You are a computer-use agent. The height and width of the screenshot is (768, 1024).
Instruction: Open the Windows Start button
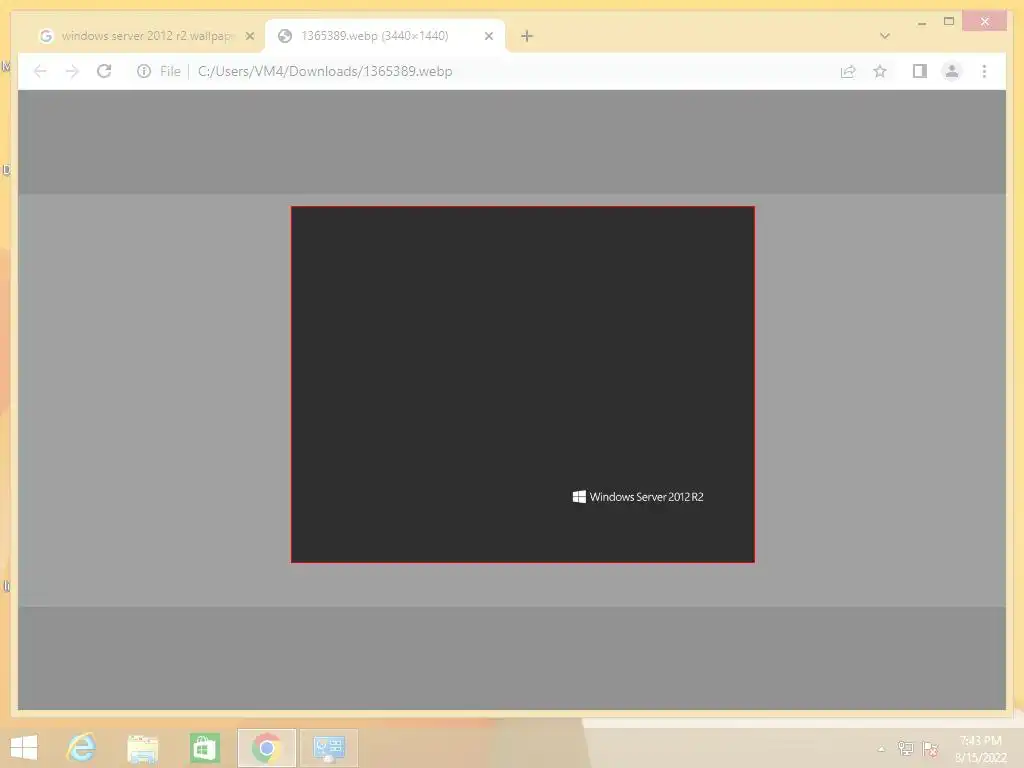tap(24, 747)
